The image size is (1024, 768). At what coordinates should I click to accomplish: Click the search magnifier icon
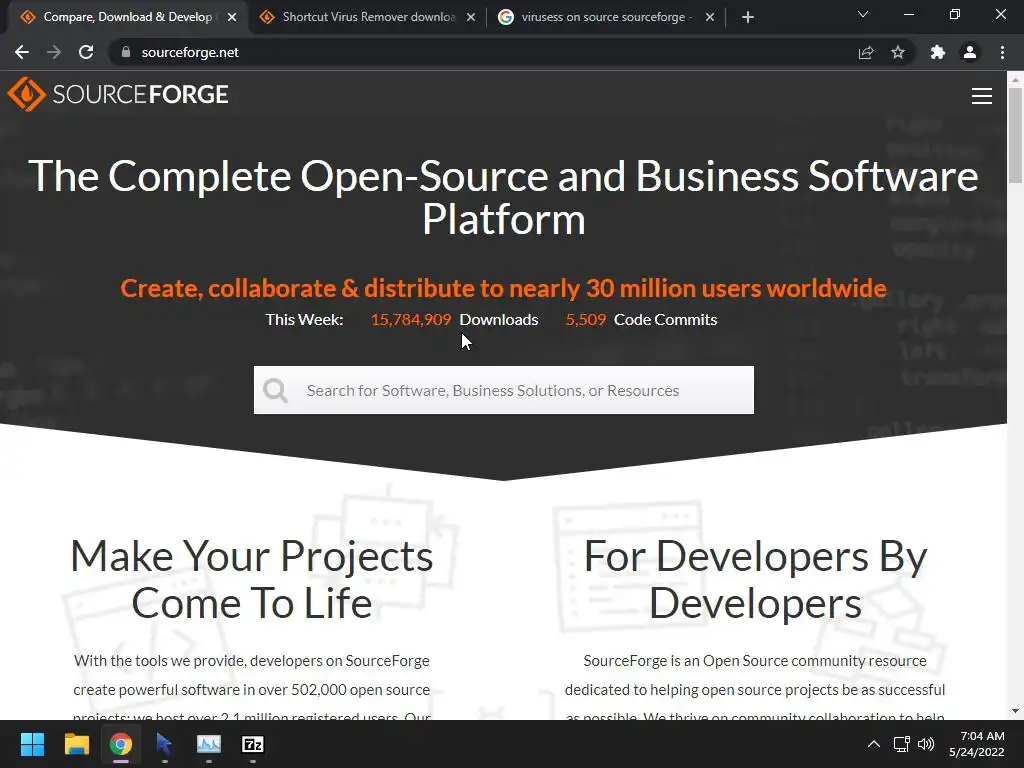coord(275,391)
